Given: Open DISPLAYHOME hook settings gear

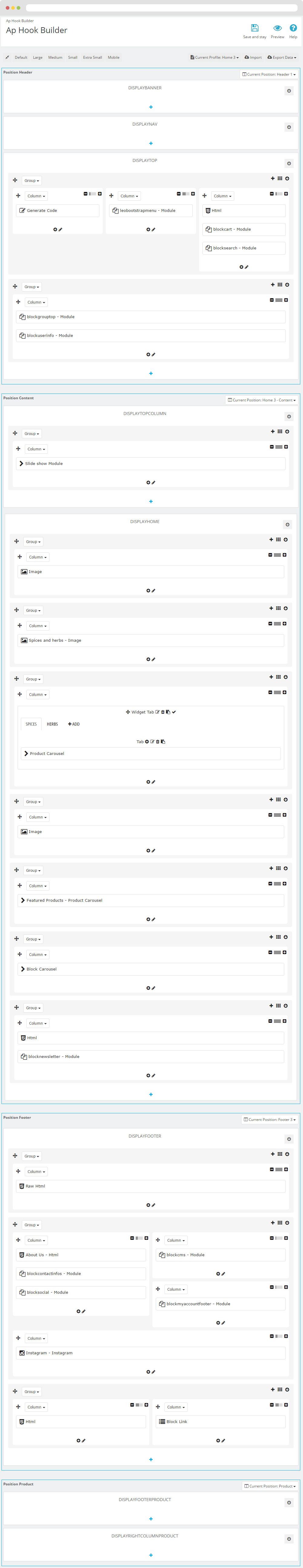Looking at the screenshot, I should 287,525.
